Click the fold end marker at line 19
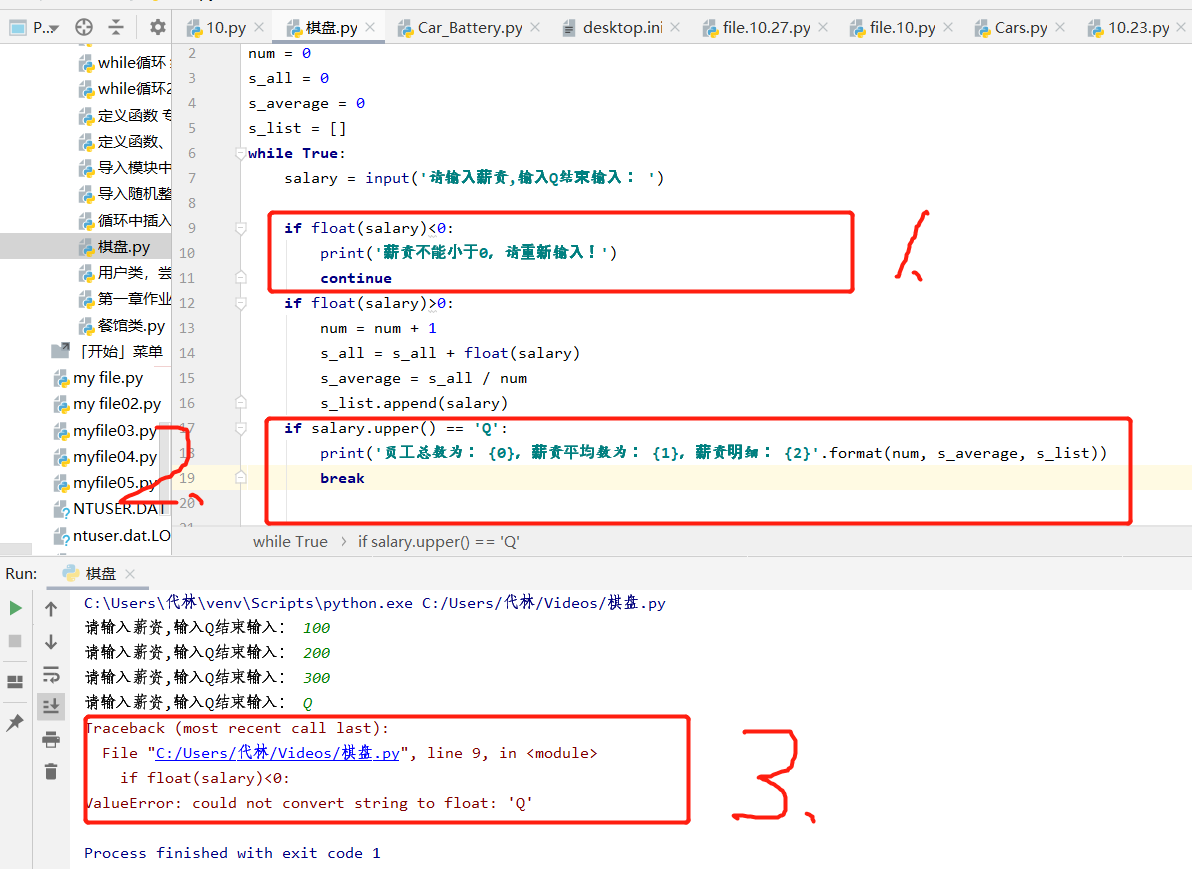Screen dimensions: 1192x869 [x=241, y=477]
